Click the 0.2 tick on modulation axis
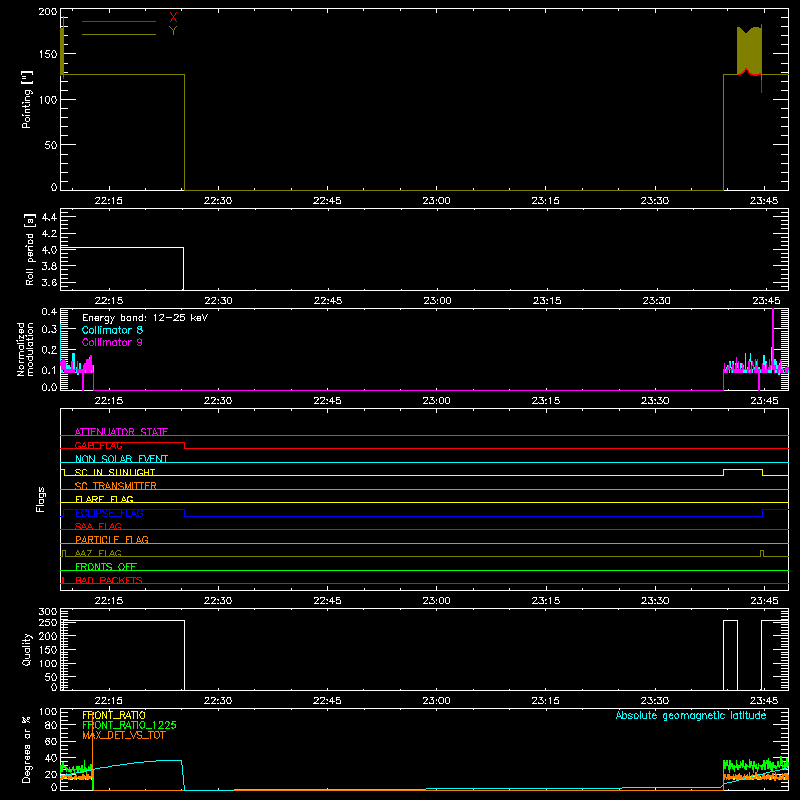 pos(49,350)
